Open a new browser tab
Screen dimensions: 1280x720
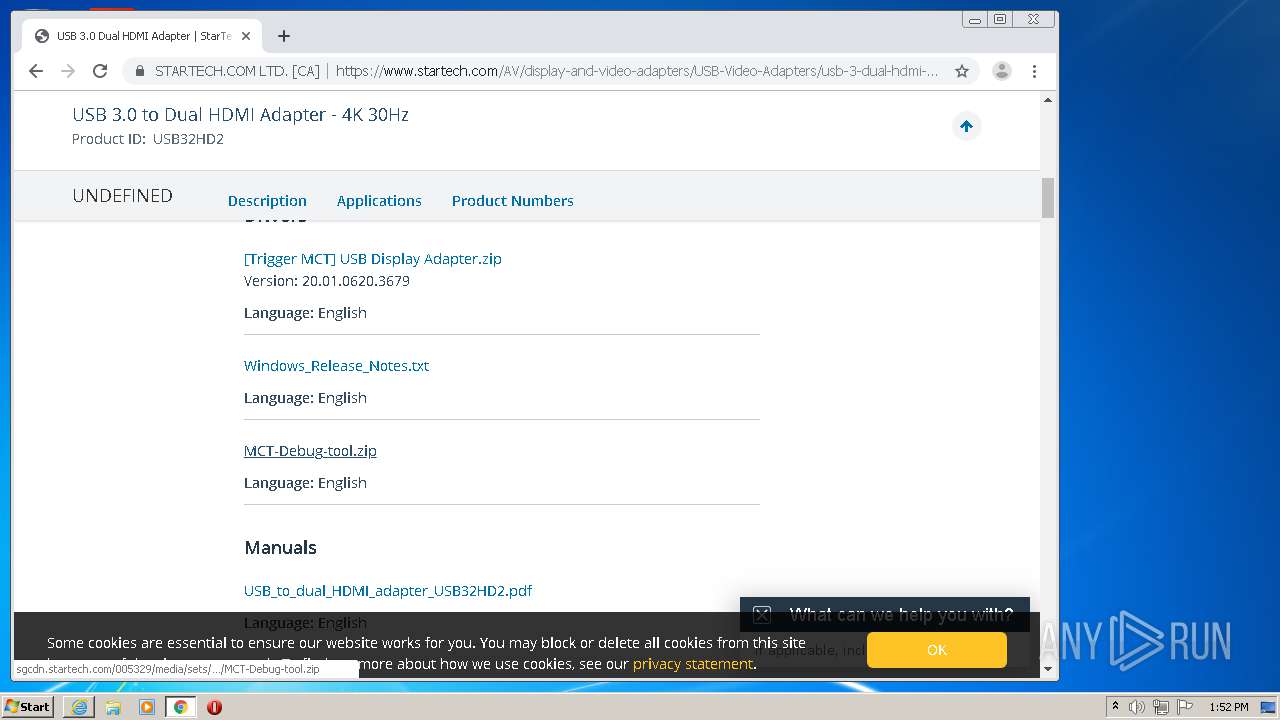click(x=284, y=36)
